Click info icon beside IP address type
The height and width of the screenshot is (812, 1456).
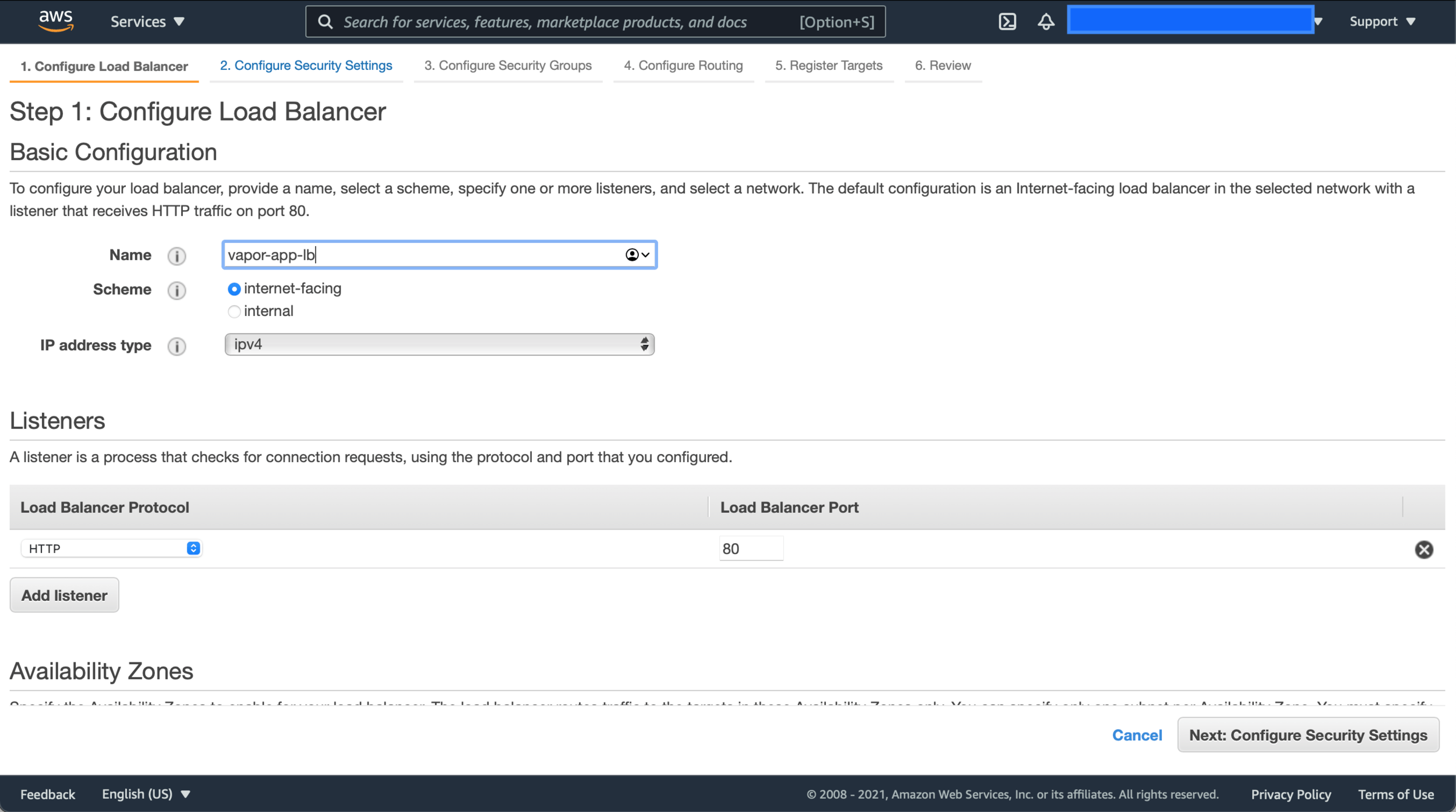(176, 346)
